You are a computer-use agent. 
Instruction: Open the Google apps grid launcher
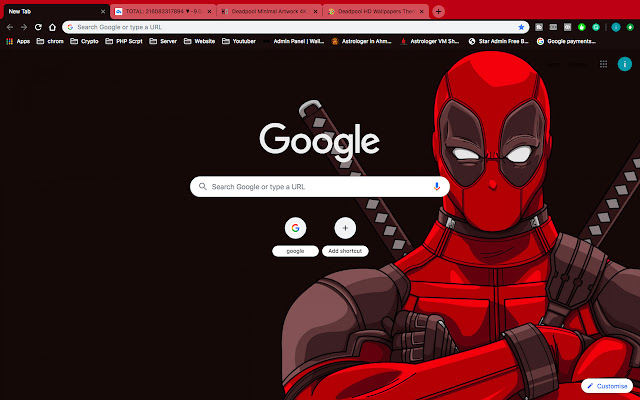tap(603, 64)
